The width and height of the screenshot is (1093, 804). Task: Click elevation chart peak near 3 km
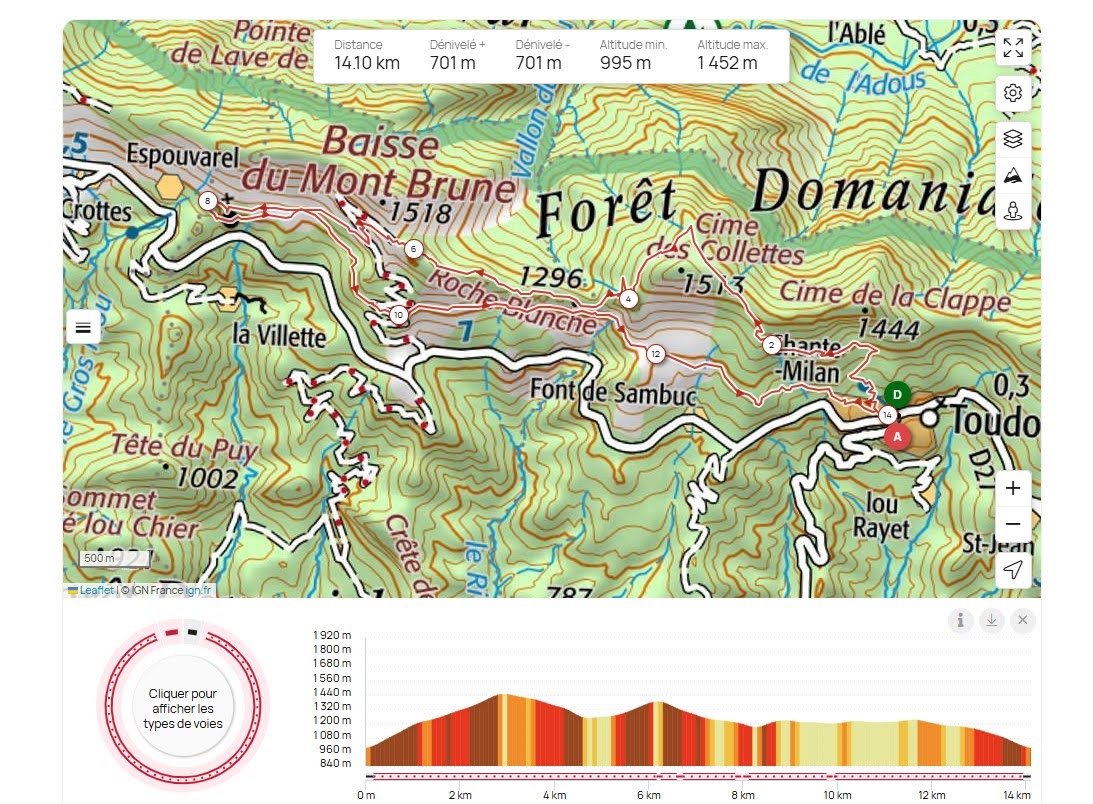pyautogui.click(x=503, y=696)
